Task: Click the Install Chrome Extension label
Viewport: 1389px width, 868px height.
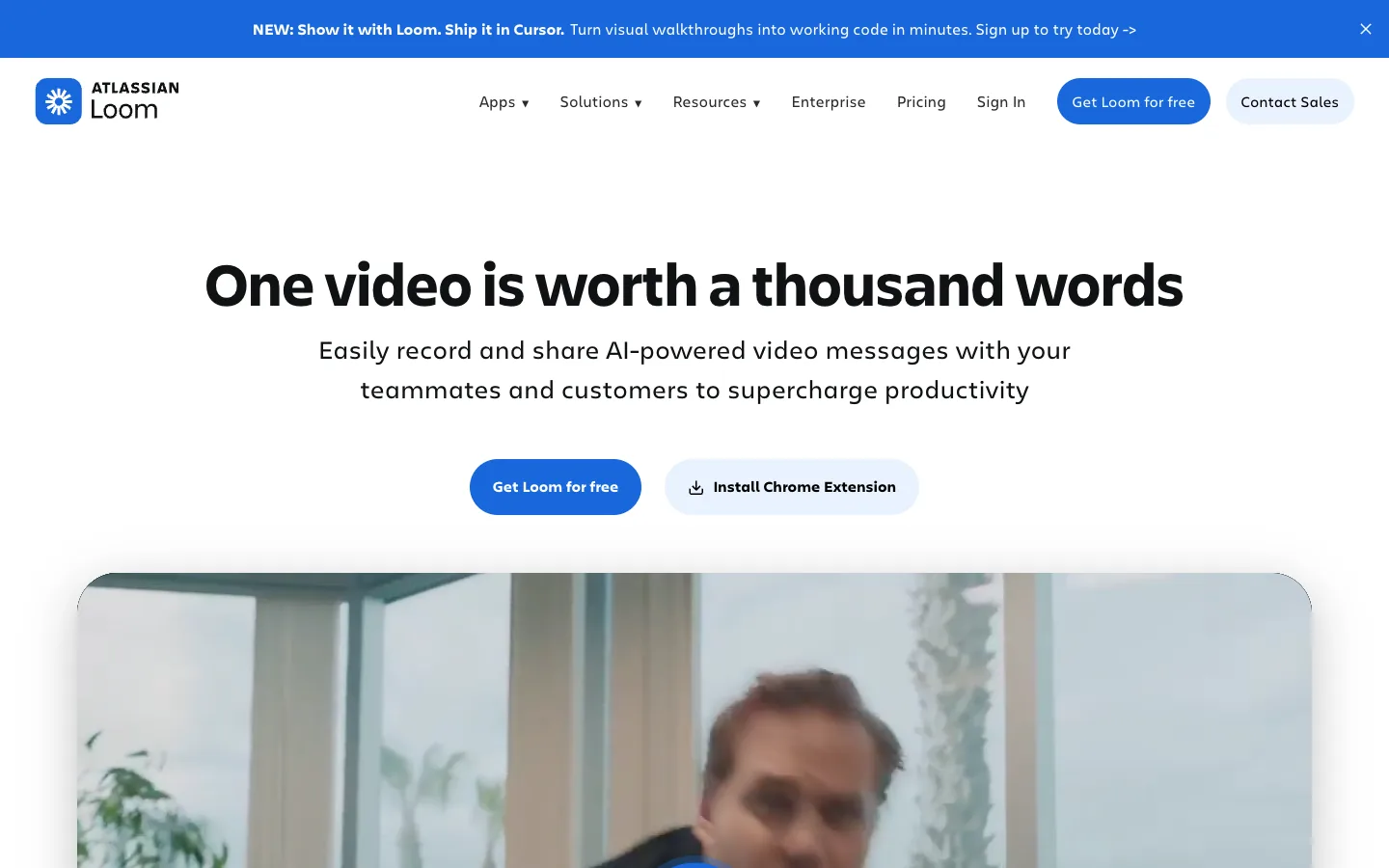Action: click(x=804, y=487)
